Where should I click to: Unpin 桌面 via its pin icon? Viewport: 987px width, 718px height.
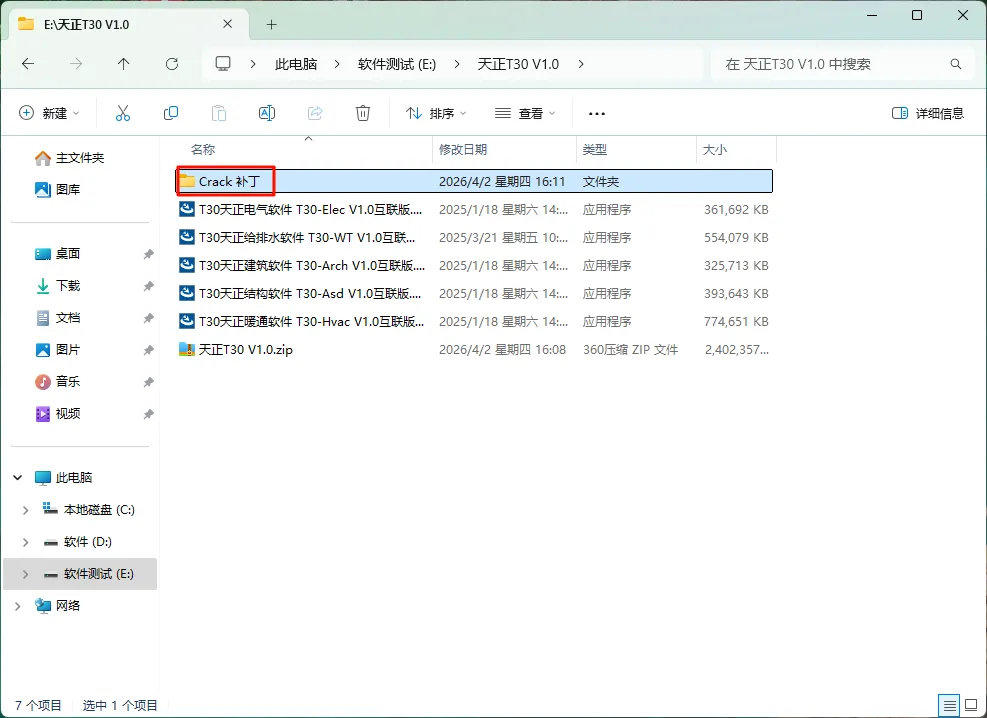click(x=148, y=254)
